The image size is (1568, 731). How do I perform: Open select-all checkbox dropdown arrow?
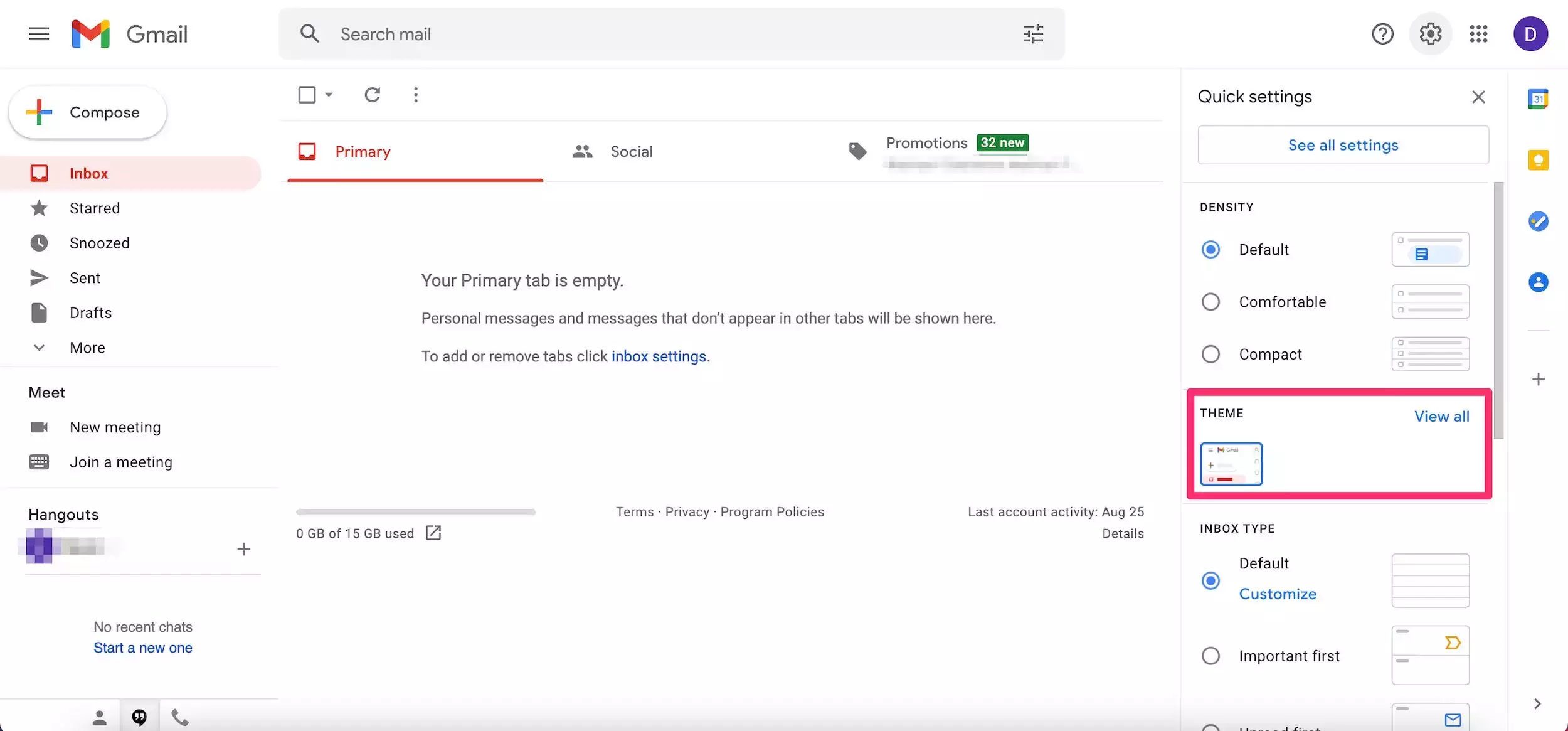329,95
